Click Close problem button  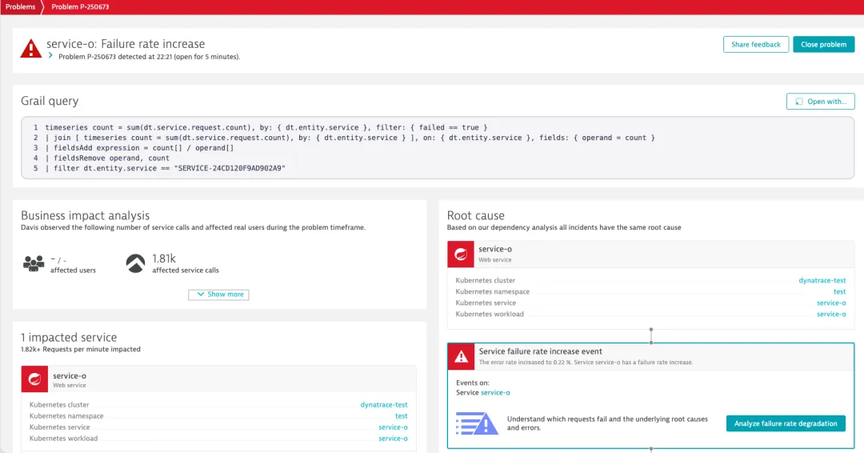pyautogui.click(x=824, y=45)
